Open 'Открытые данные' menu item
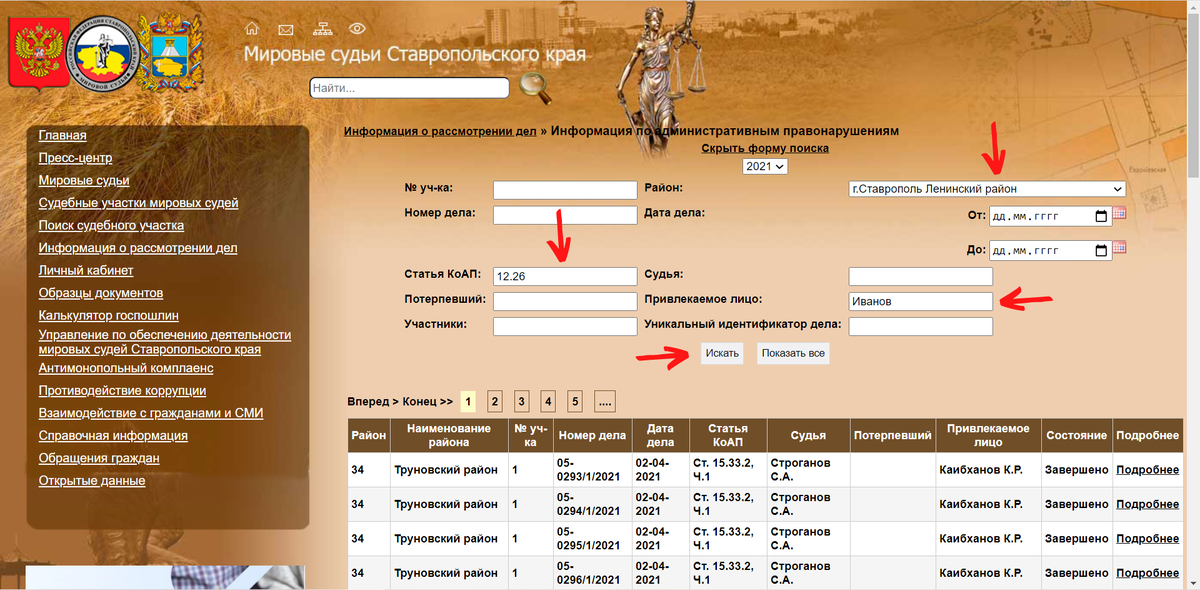The image size is (1200, 590). (92, 481)
